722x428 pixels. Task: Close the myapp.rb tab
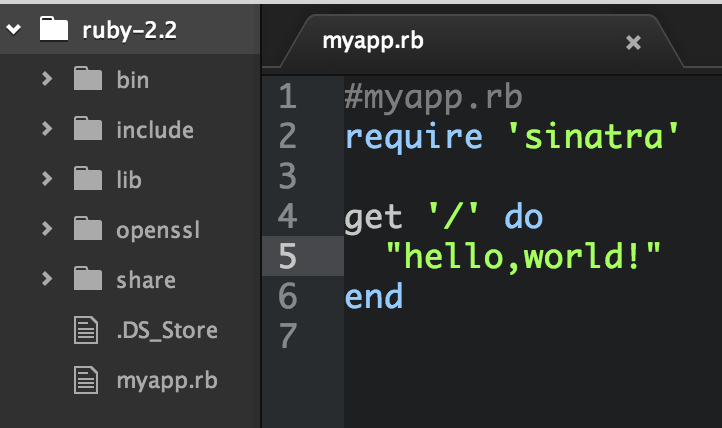tap(633, 42)
